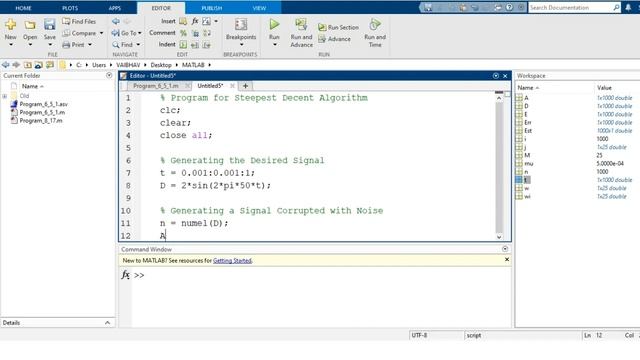
Task: Click the Breakpoints icon
Action: 241,24
